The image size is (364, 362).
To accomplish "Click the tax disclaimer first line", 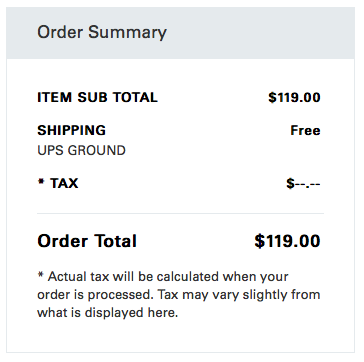I will pos(163,277).
